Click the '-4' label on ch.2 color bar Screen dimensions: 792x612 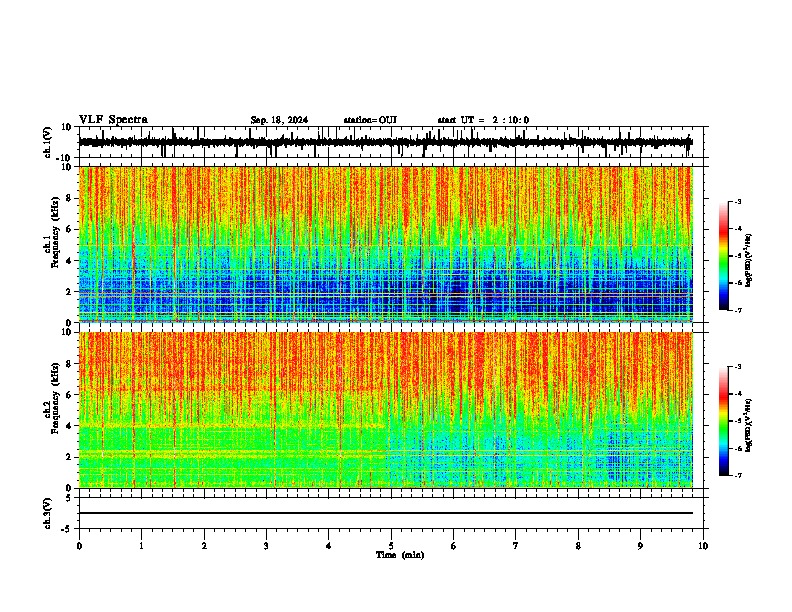tap(737, 394)
